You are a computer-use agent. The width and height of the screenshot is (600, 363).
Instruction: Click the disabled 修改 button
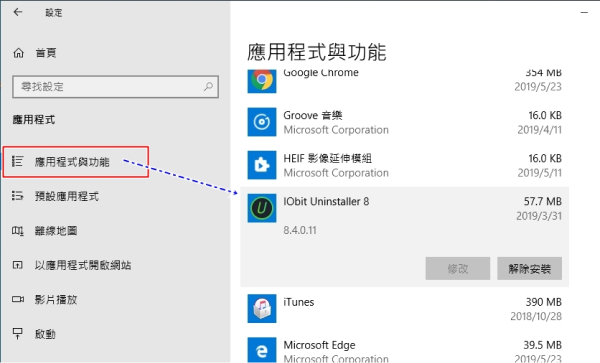coord(458,269)
